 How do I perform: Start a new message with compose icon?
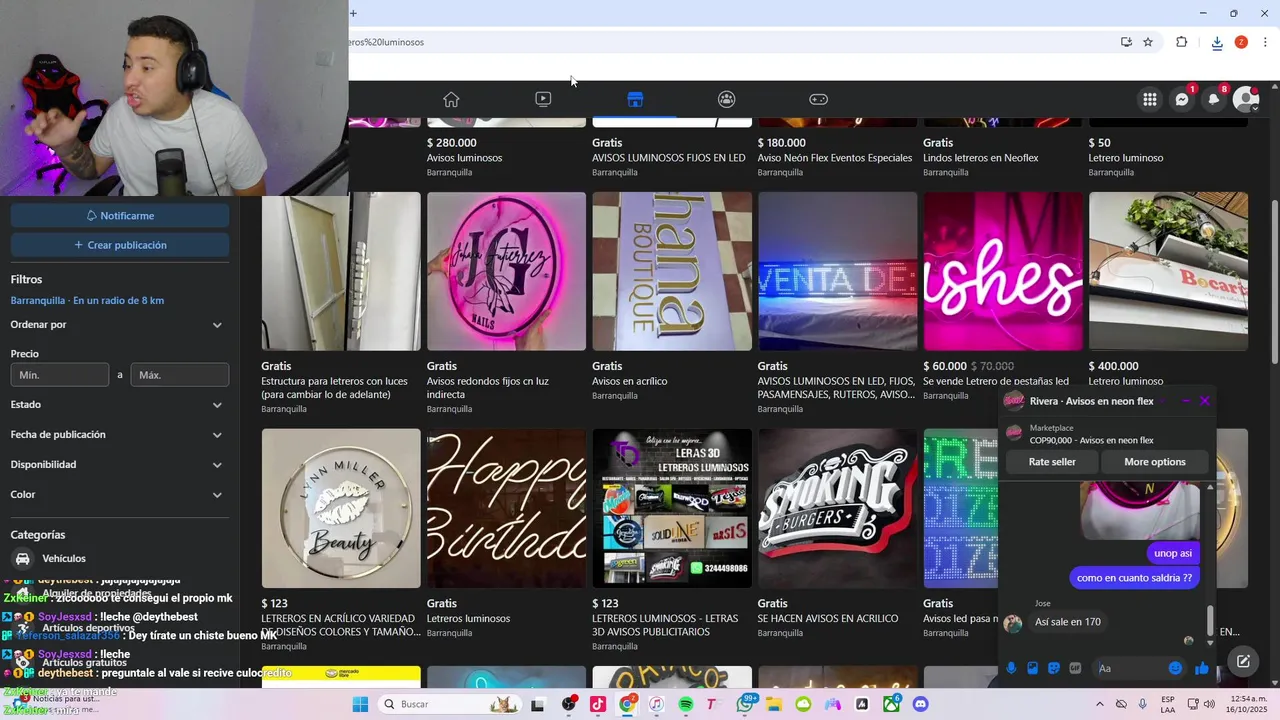1243,661
